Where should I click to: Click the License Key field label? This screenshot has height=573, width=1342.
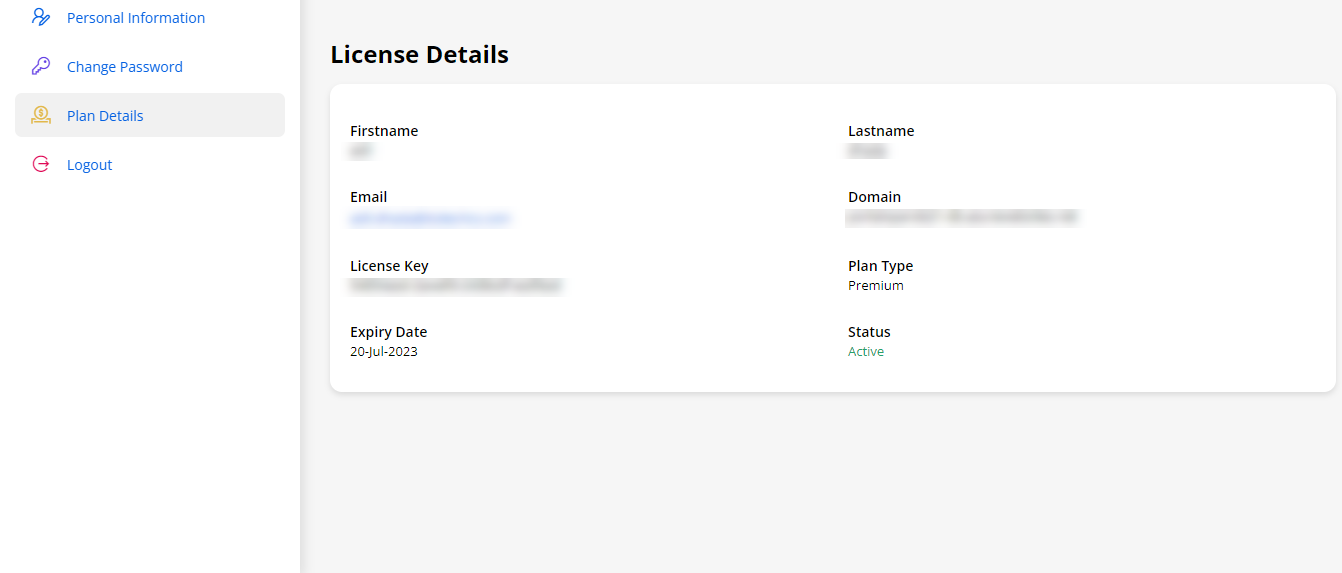click(389, 266)
